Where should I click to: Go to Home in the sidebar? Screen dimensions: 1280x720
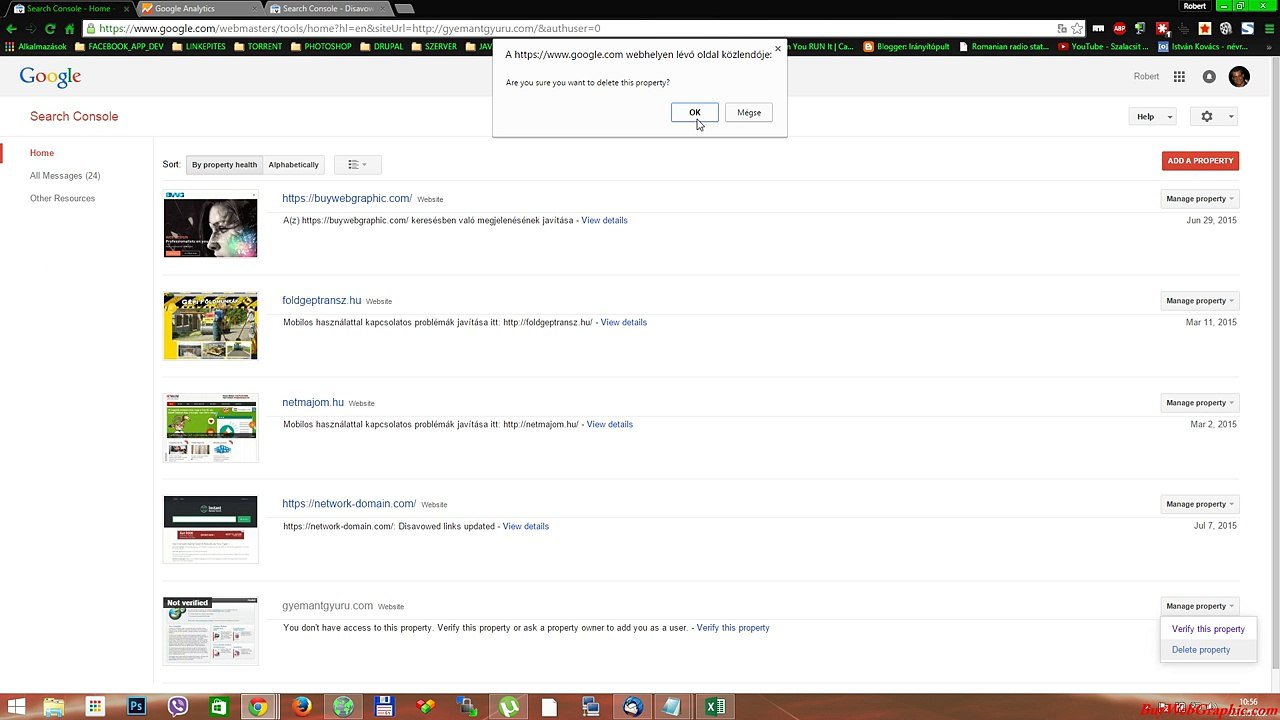coord(42,153)
